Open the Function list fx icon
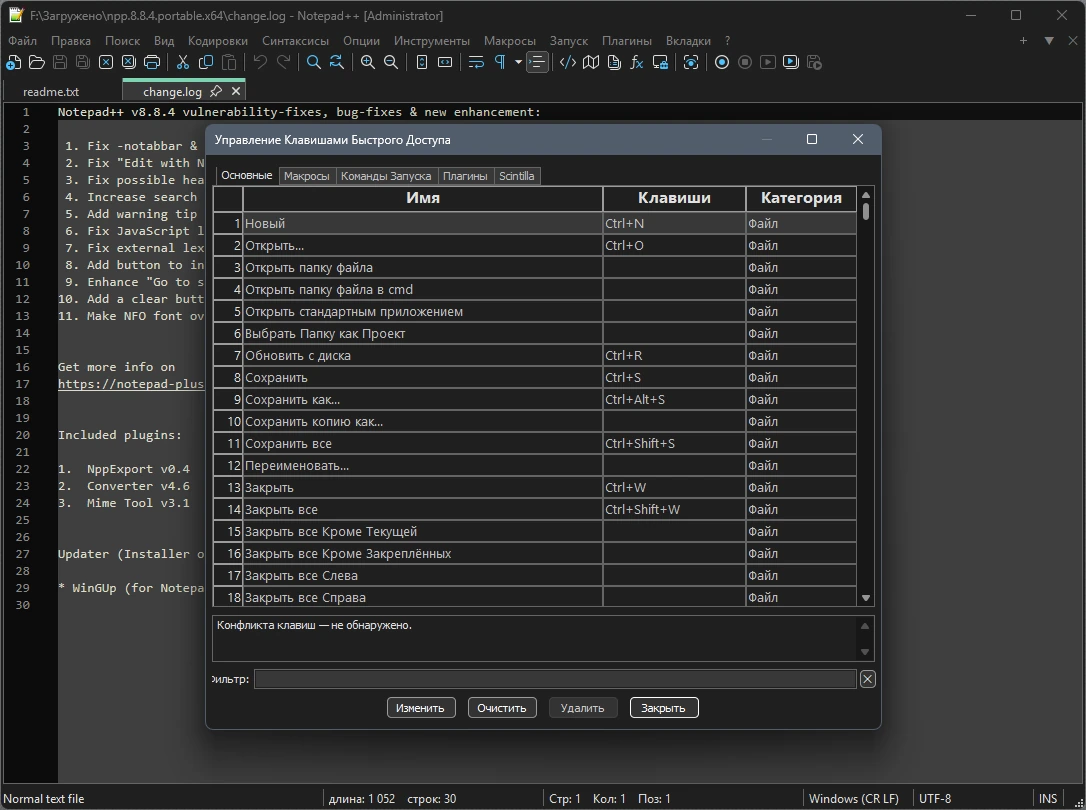The width and height of the screenshot is (1086, 810). click(637, 62)
